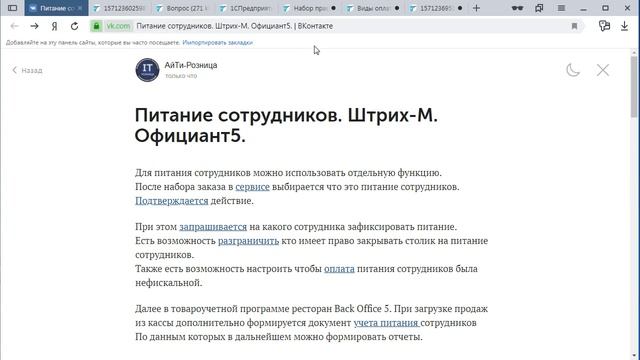The image size is (640, 360).
Task: Go forward with the browser forward arrow
Action: pos(34,26)
